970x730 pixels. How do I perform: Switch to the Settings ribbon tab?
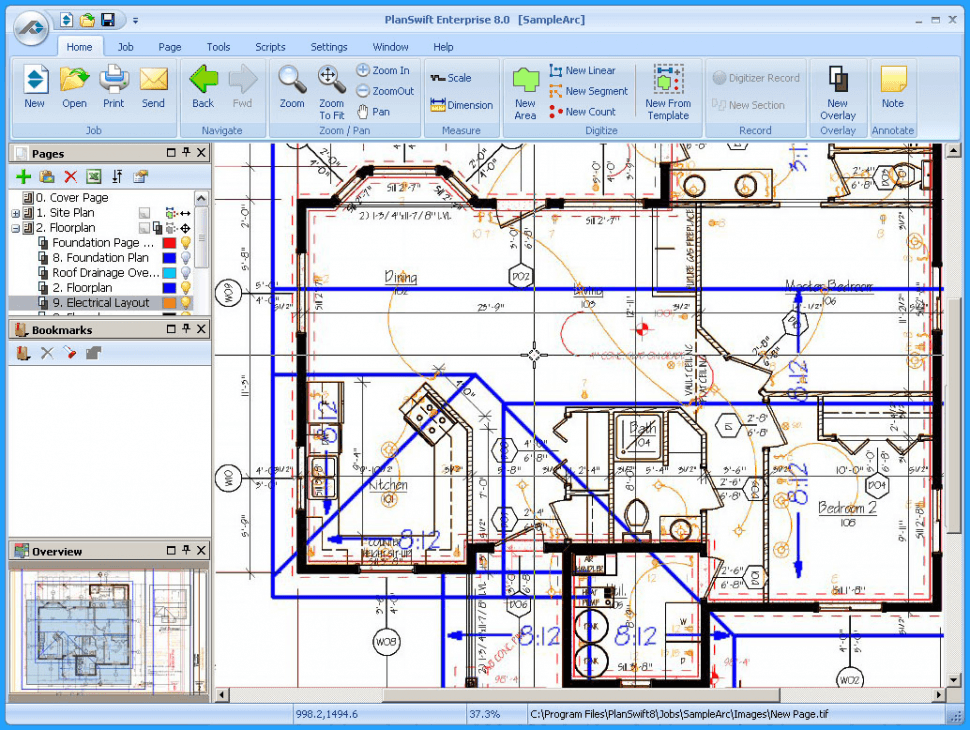pos(328,47)
